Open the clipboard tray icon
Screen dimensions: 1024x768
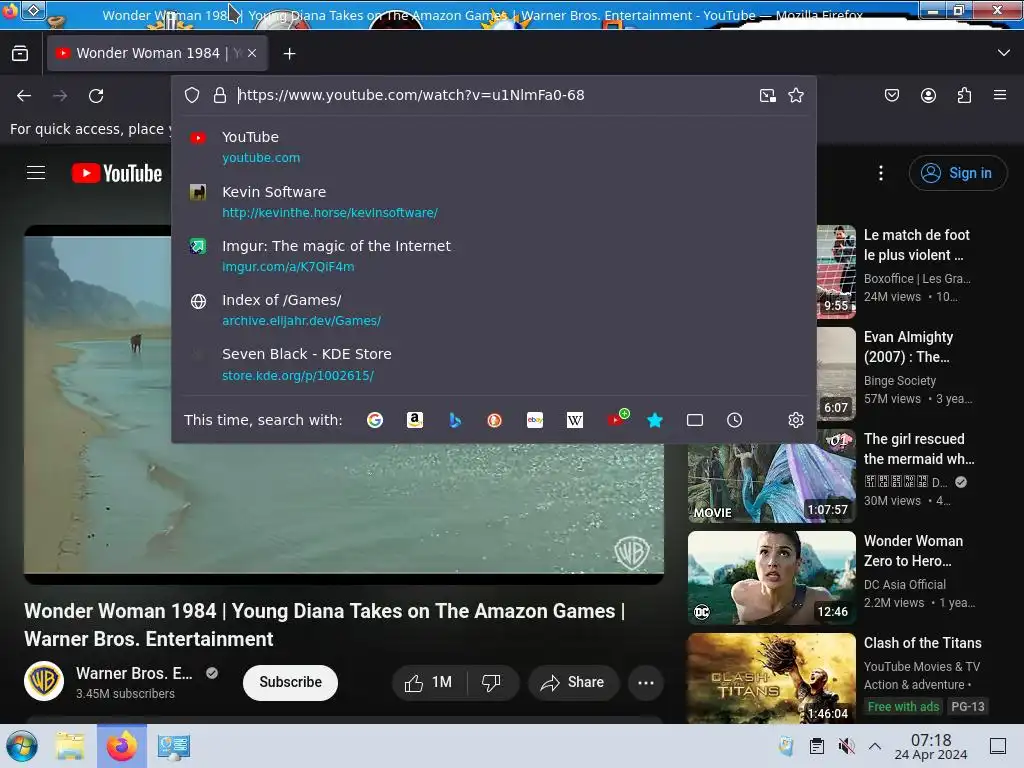click(816, 746)
